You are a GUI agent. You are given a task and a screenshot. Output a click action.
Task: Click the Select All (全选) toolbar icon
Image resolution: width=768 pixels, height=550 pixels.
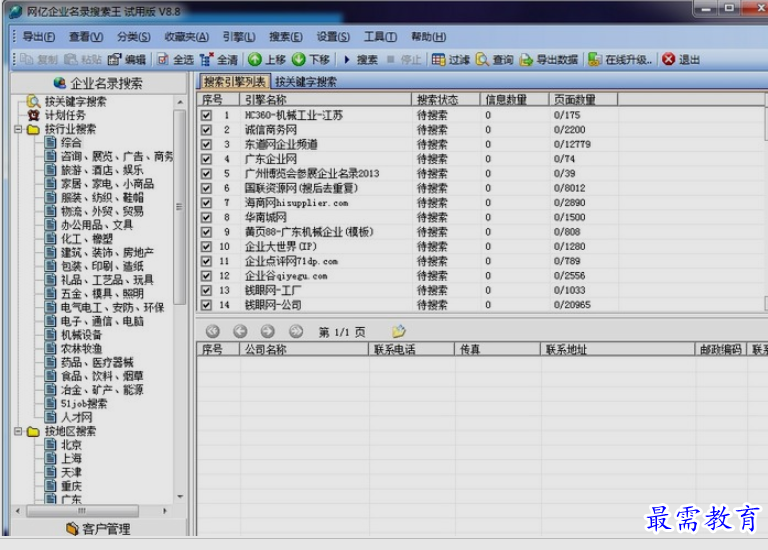click(163, 60)
